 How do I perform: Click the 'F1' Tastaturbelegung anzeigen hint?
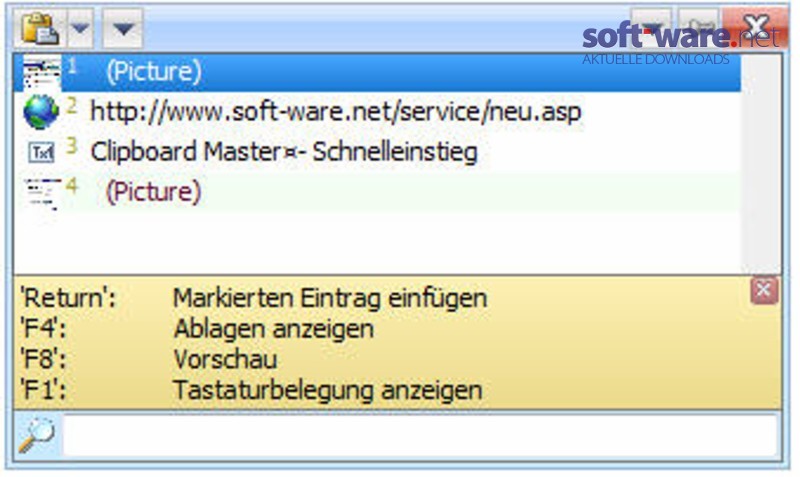tap(251, 390)
